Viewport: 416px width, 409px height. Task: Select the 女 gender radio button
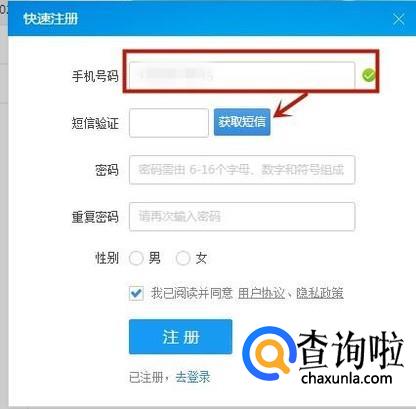coord(183,258)
